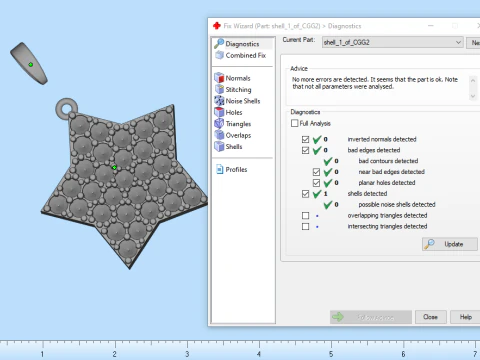The height and width of the screenshot is (360, 480).
Task: Click ruler mark 5
Action: click(331, 354)
